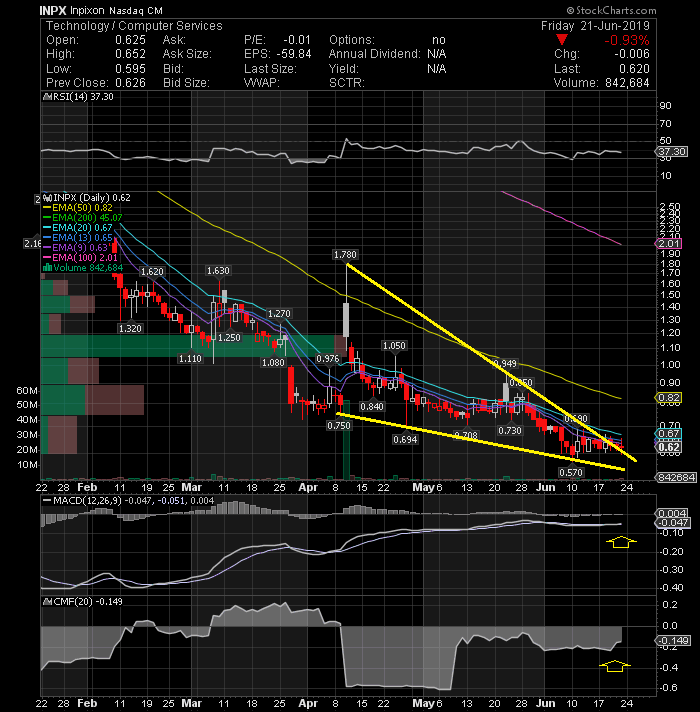Click the 1.050 high price label

coord(394,346)
